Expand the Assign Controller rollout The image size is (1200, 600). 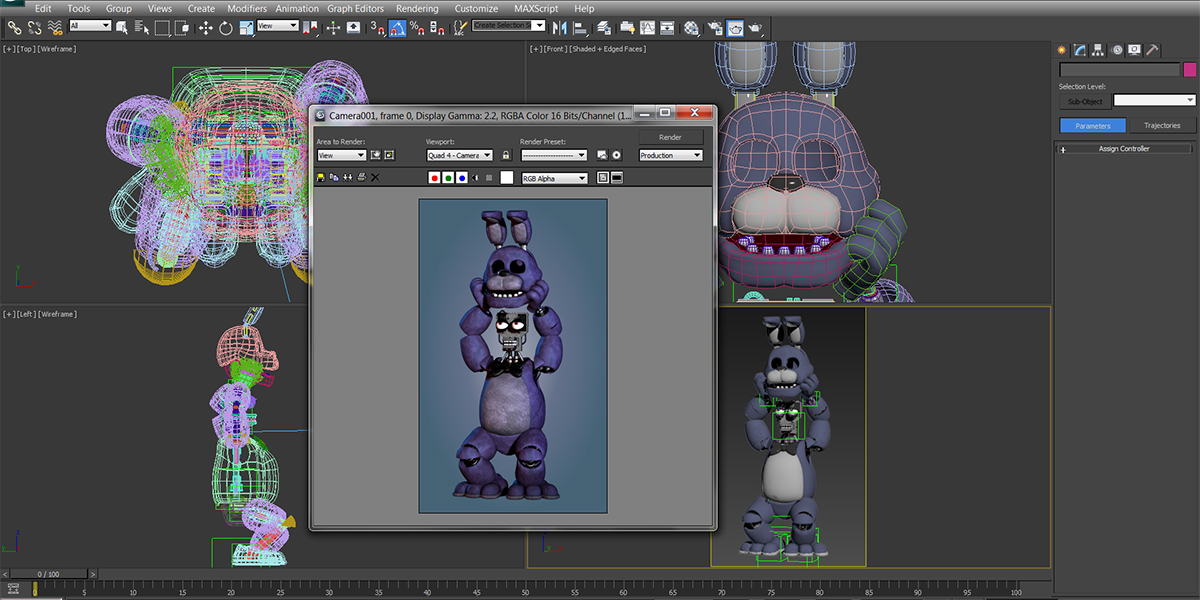[1124, 149]
